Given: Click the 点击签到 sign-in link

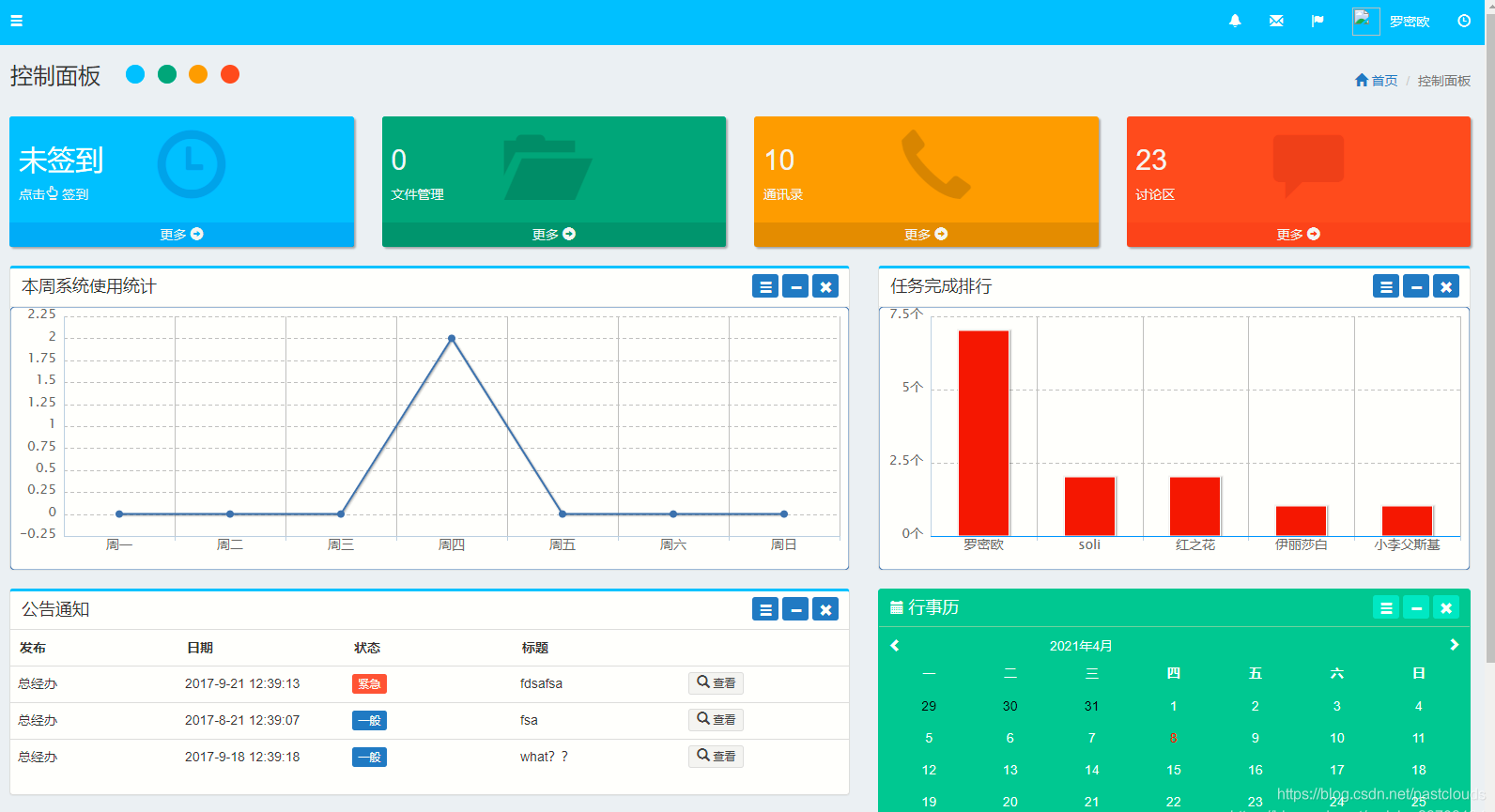Looking at the screenshot, I should [x=54, y=194].
